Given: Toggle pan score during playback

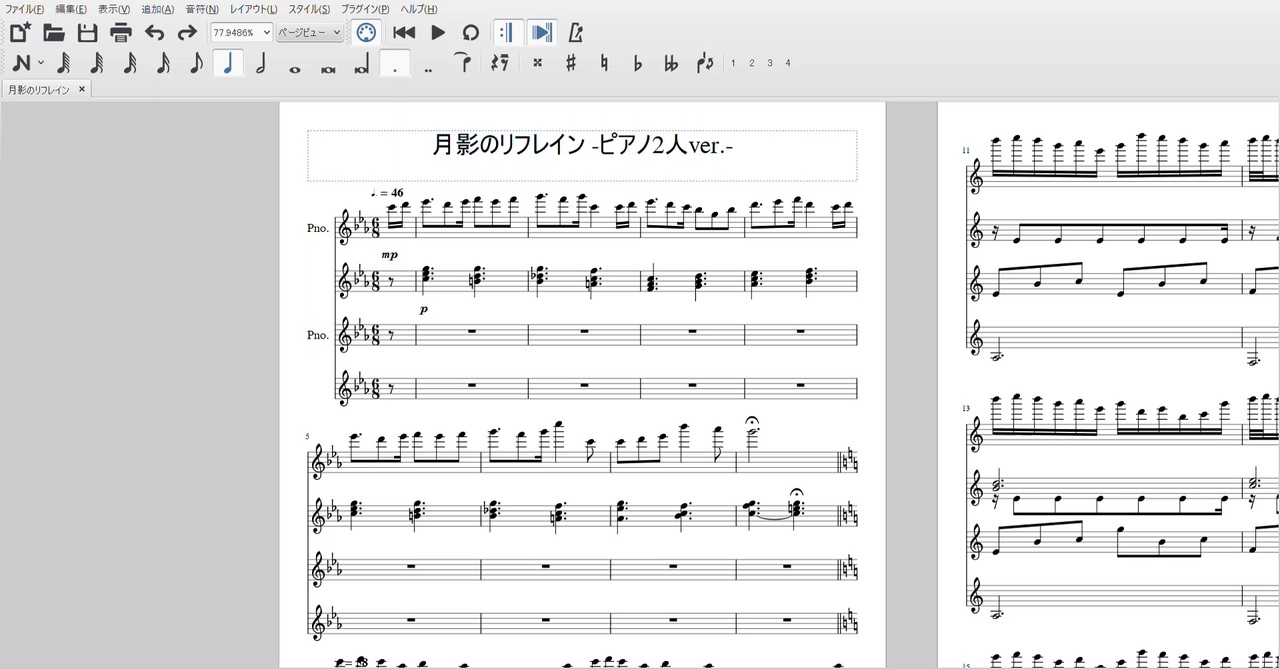Looking at the screenshot, I should [x=541, y=32].
